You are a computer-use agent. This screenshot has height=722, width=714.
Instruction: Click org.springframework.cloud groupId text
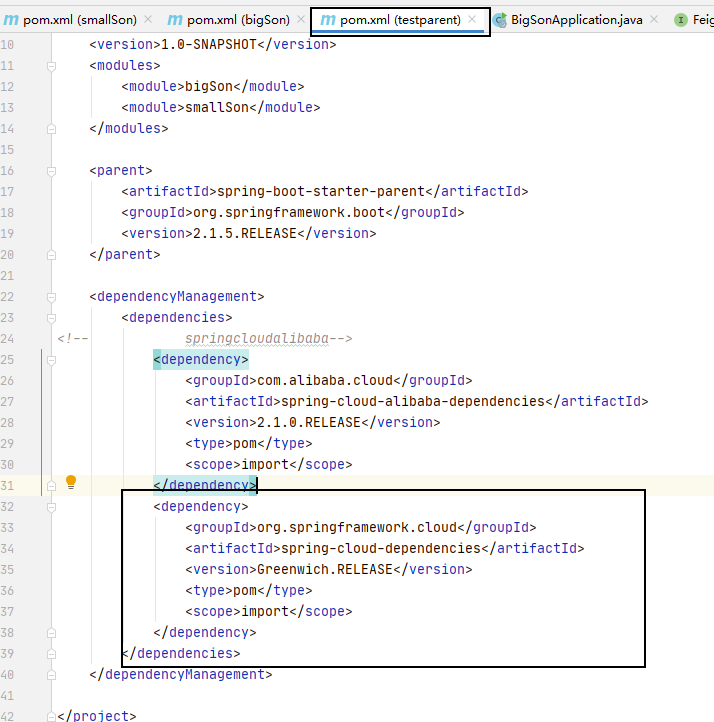[357, 527]
